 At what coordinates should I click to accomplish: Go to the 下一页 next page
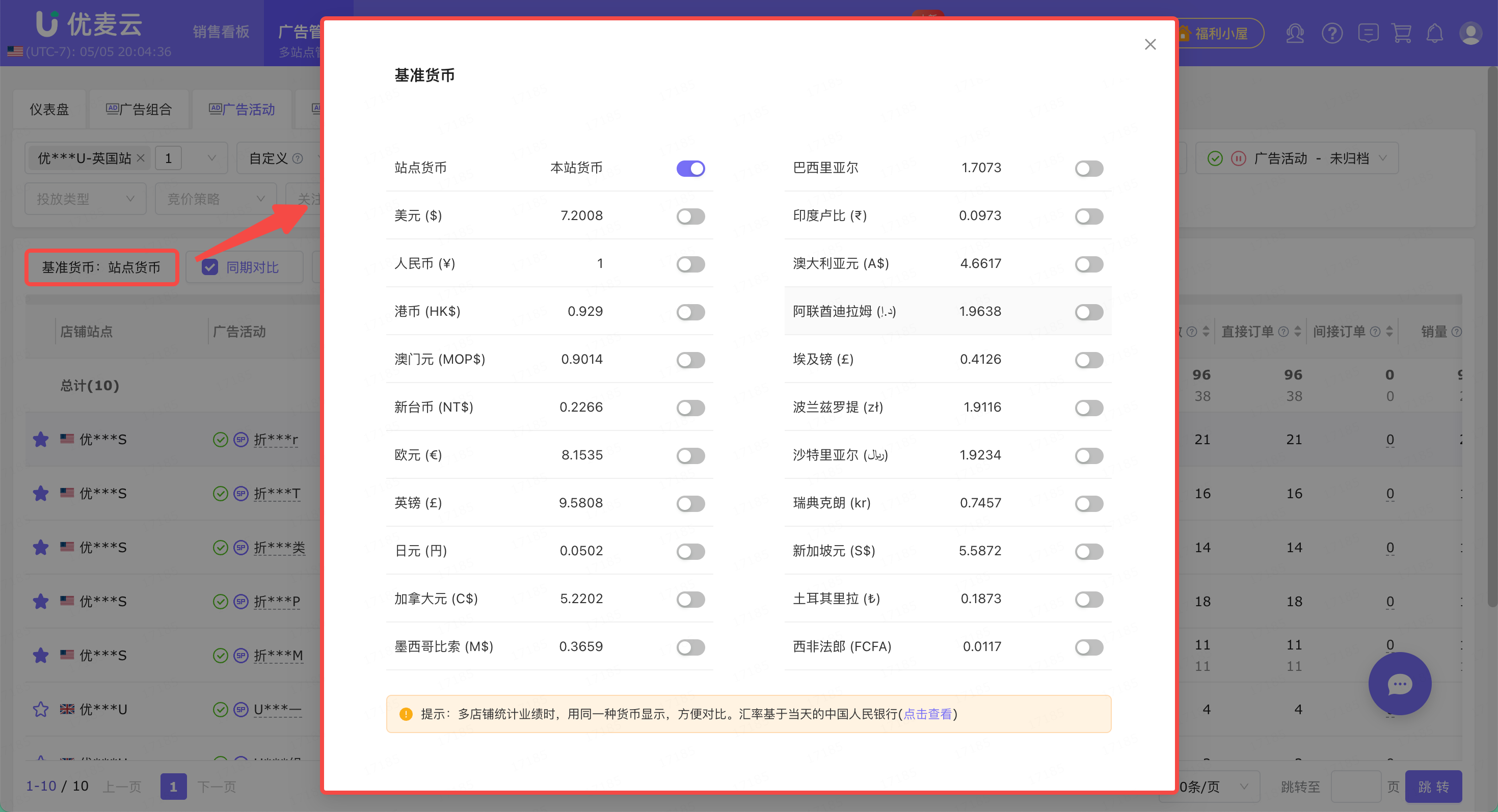point(217,787)
